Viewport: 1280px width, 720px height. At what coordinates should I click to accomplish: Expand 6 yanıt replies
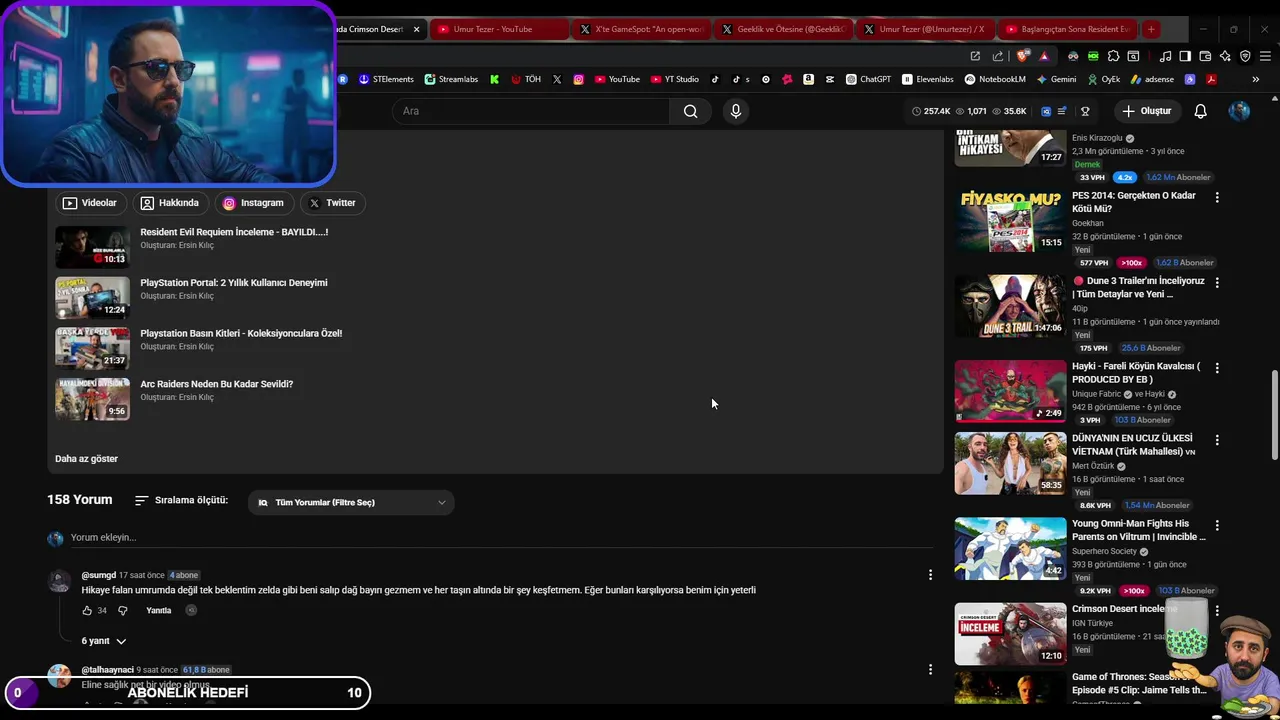[104, 641]
